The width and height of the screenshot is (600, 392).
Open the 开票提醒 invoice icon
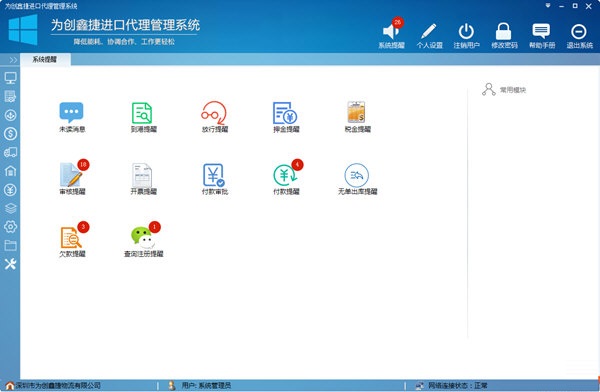(x=142, y=175)
